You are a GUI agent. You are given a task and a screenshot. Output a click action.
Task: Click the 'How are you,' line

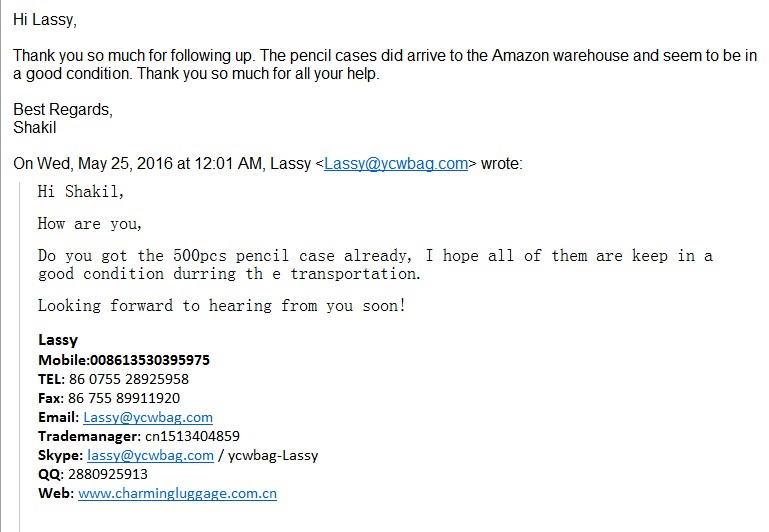(x=90, y=224)
